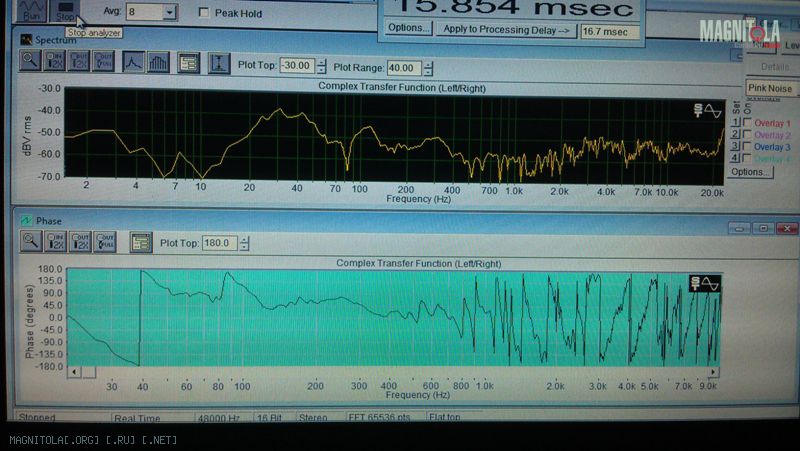The height and width of the screenshot is (451, 800).
Task: Set overlay 1 with button 1
Action: (x=736, y=122)
